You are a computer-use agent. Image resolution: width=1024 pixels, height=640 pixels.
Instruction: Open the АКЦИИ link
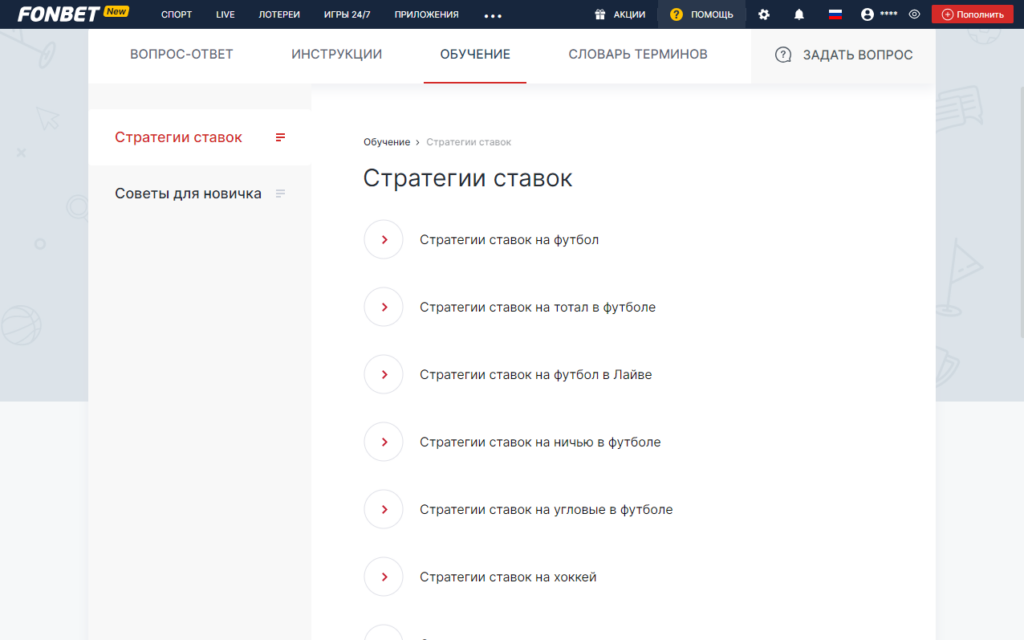(x=629, y=14)
